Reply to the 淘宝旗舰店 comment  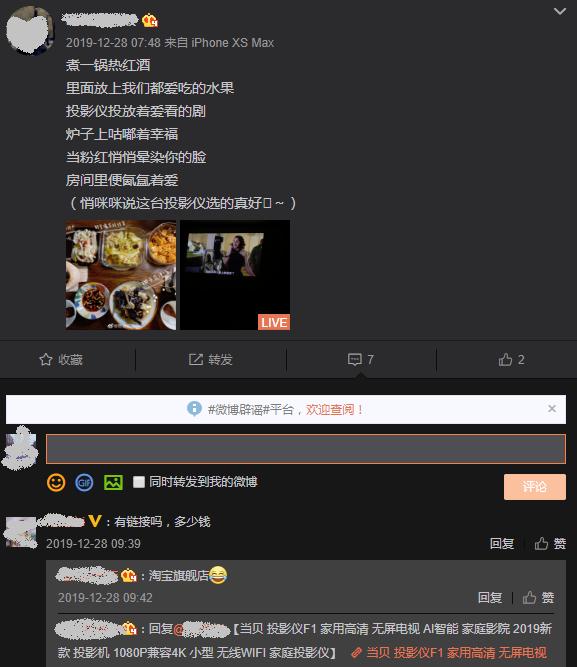point(490,598)
